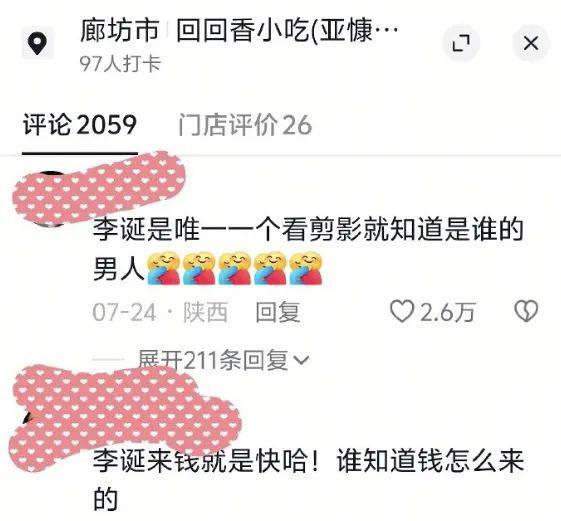Tap the 97人打卡 check-in count
561x521 pixels.
[x=121, y=64]
